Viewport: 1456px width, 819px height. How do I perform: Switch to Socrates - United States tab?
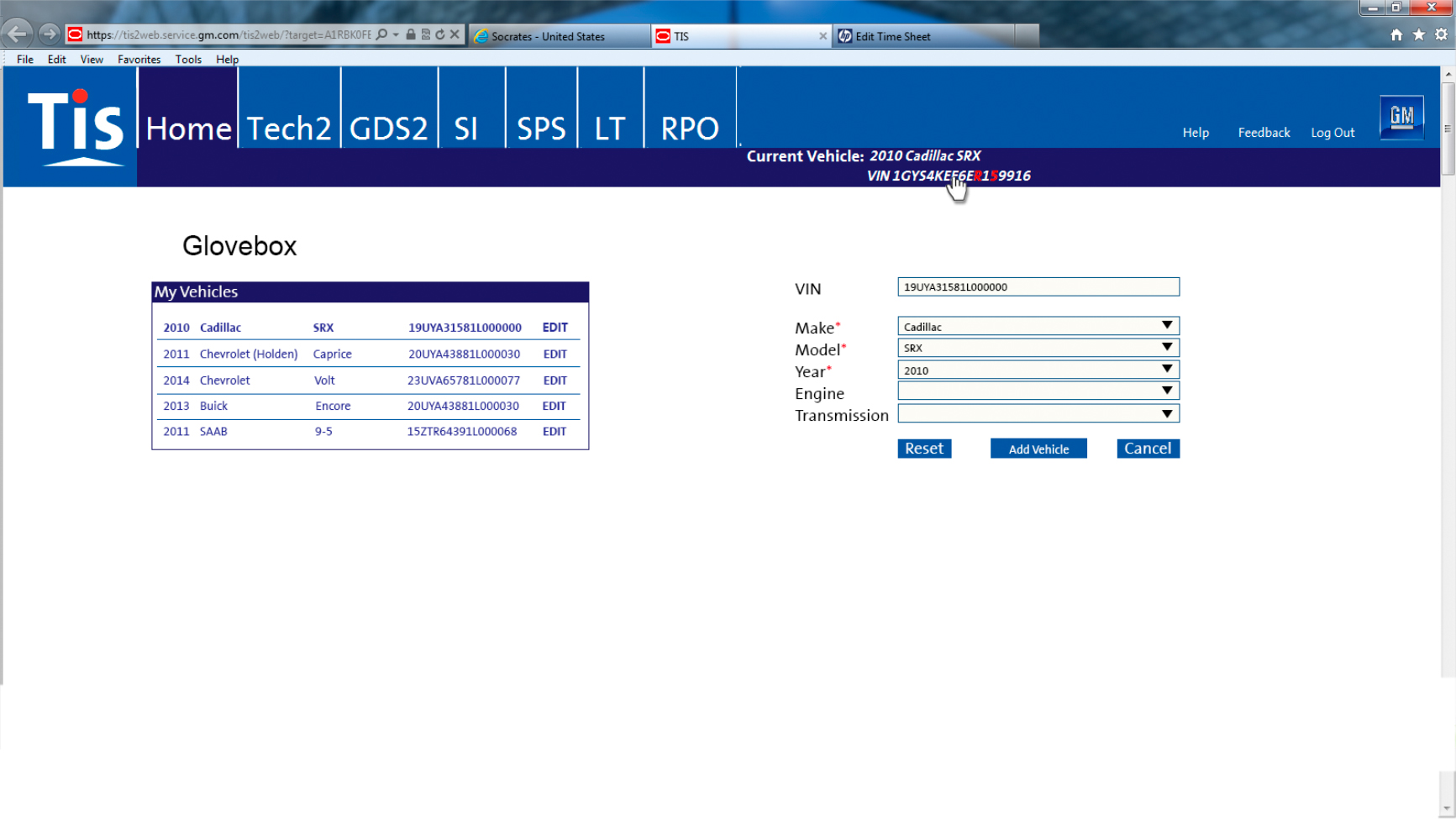point(559,36)
